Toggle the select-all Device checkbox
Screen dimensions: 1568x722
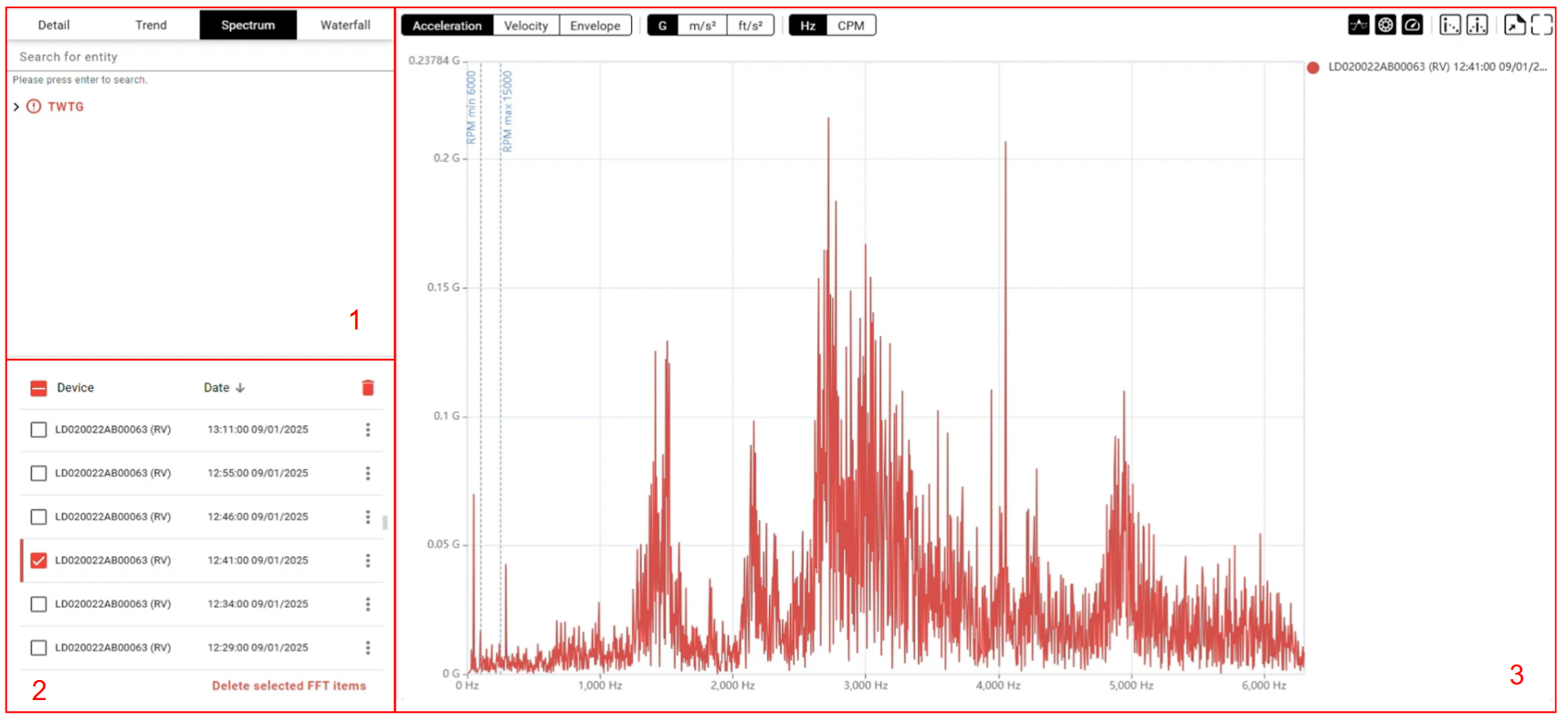[x=38, y=388]
